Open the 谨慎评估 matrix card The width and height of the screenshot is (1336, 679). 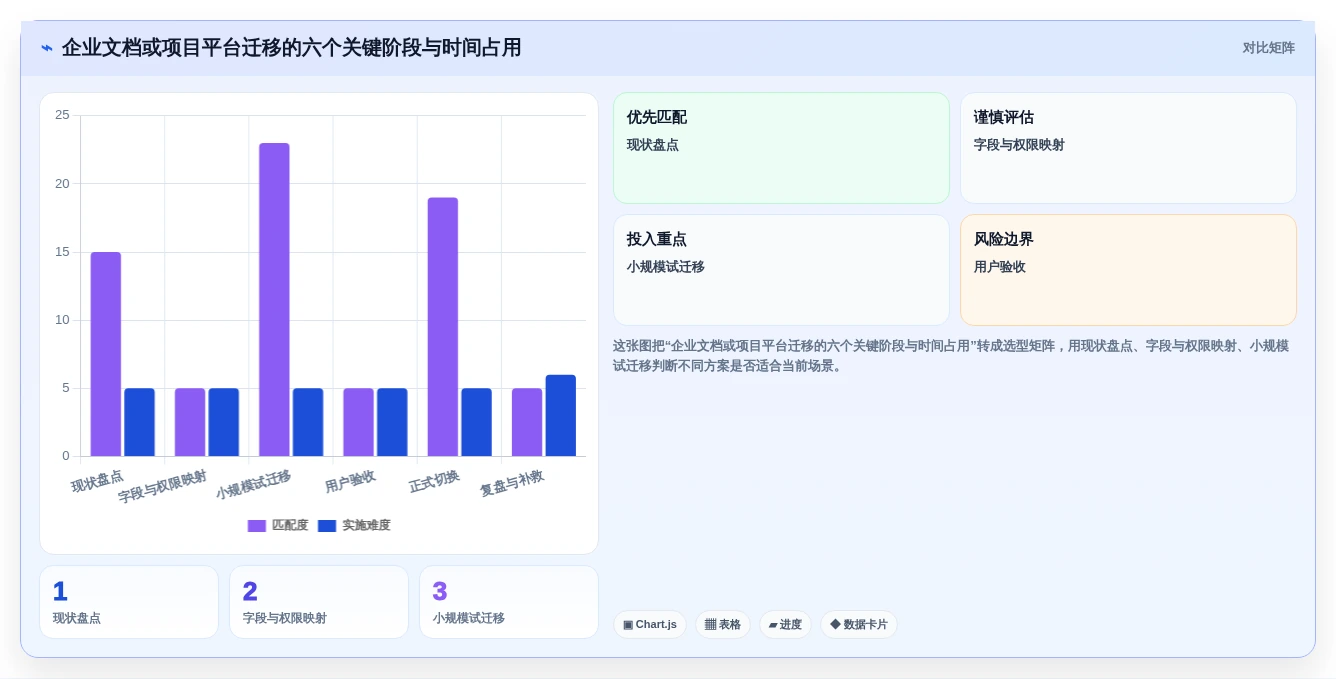pyautogui.click(x=1128, y=148)
